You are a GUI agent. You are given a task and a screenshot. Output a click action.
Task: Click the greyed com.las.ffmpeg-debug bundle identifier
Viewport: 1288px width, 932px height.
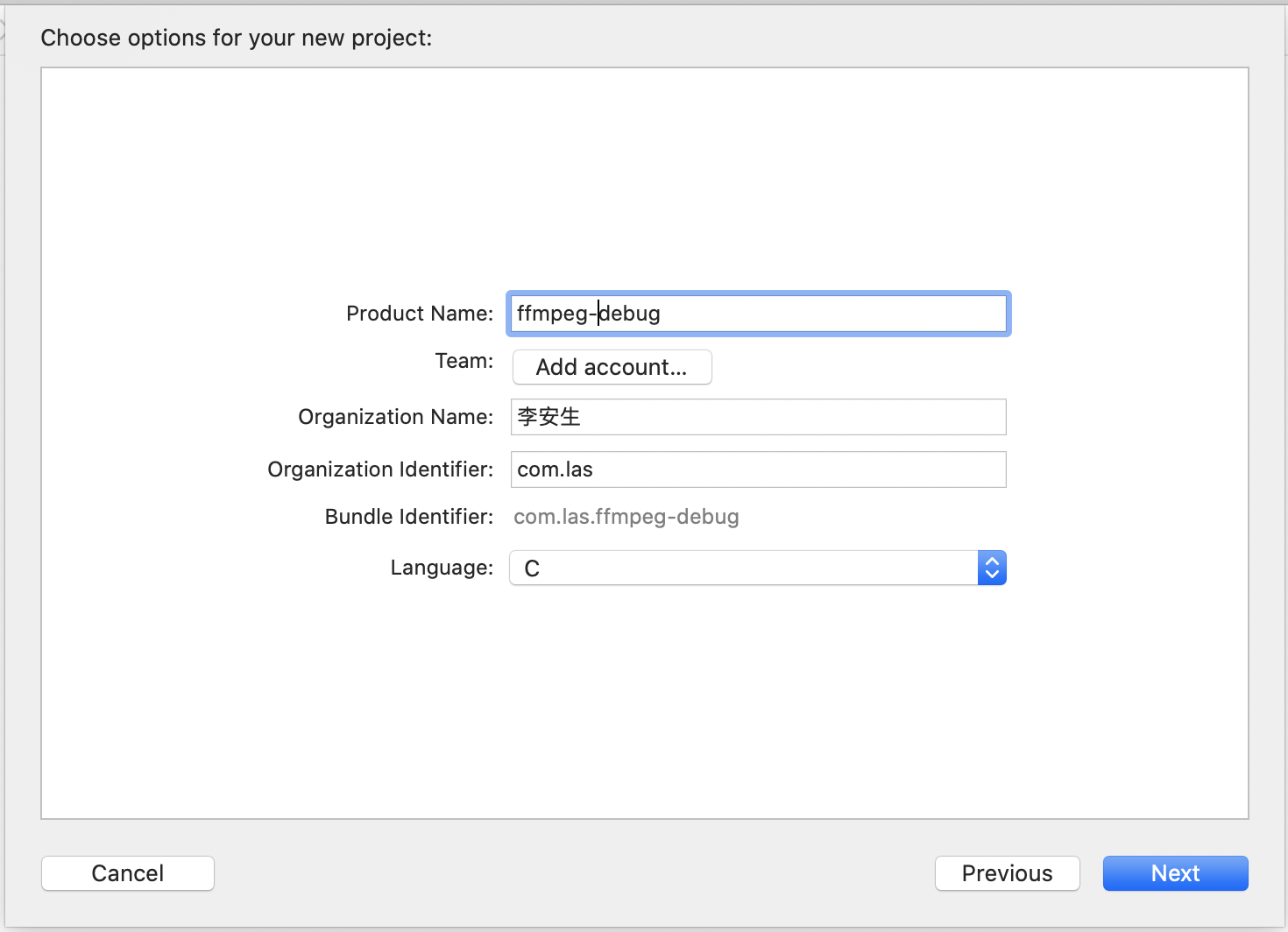coord(626,517)
